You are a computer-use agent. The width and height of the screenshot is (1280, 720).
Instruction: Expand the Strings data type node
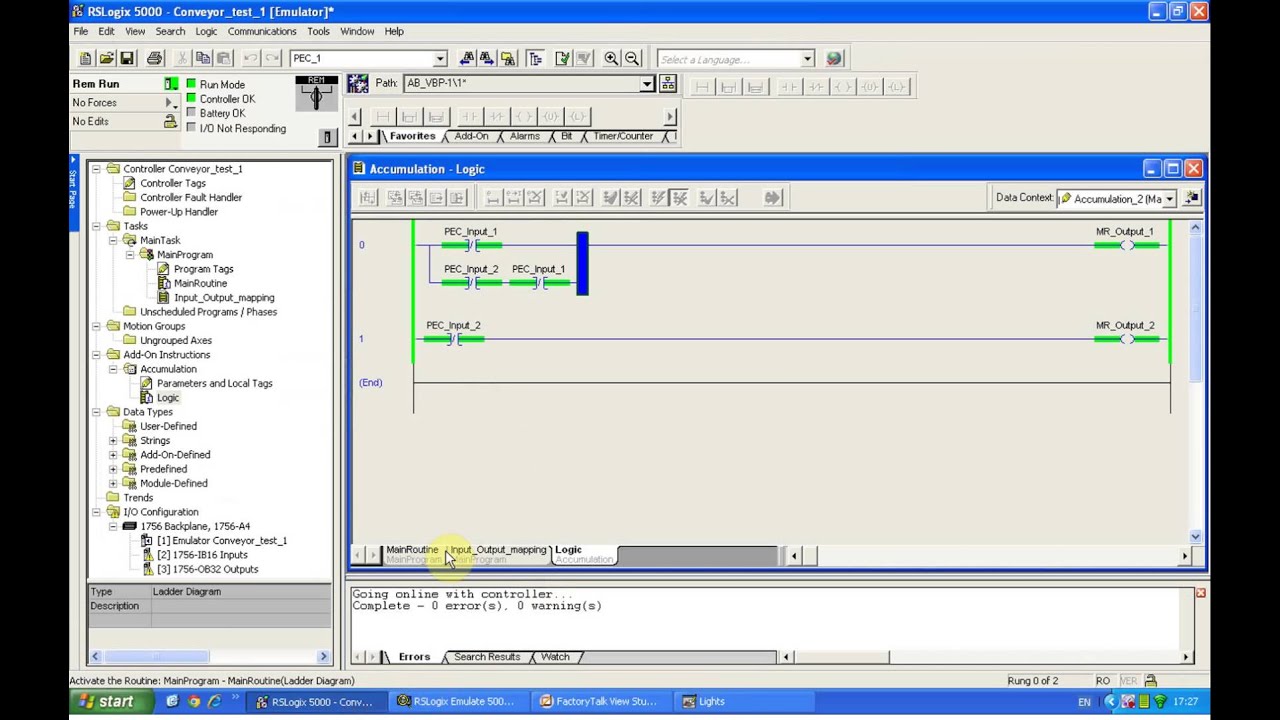[x=113, y=441]
